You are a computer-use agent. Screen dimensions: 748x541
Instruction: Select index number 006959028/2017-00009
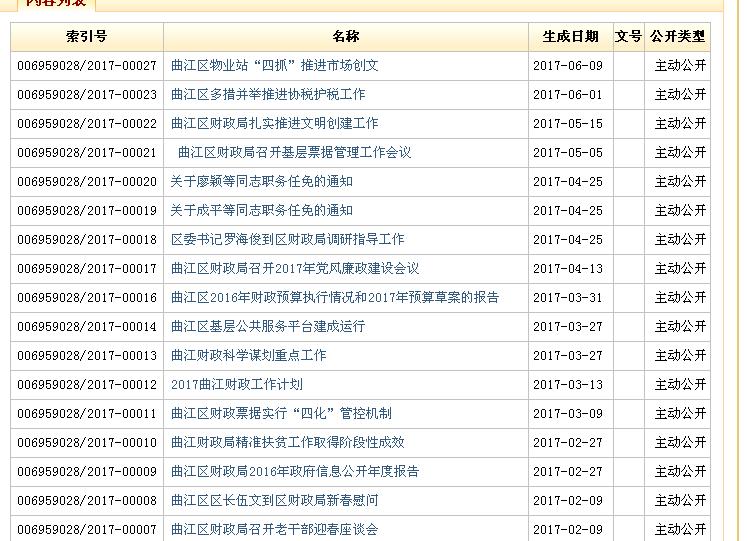87,472
